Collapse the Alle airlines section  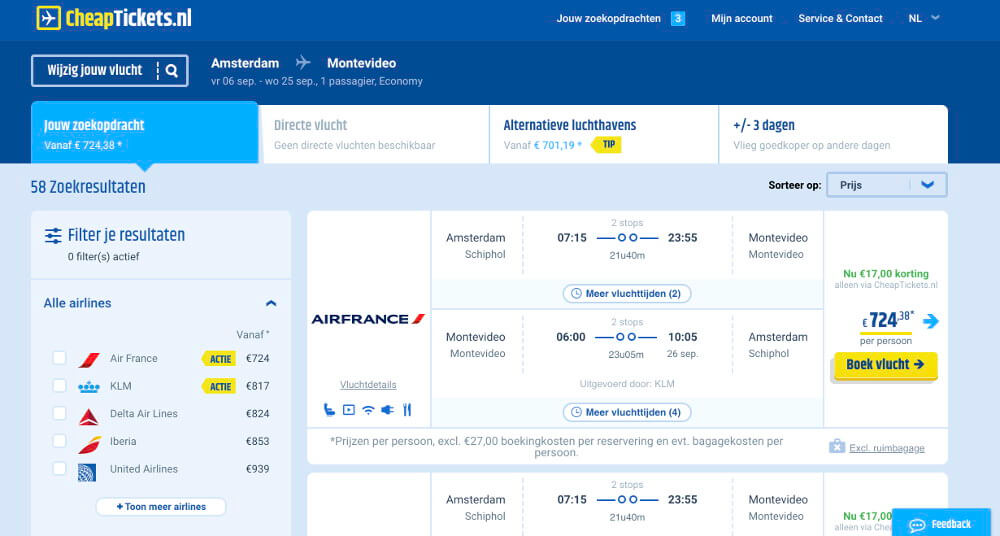(x=271, y=303)
